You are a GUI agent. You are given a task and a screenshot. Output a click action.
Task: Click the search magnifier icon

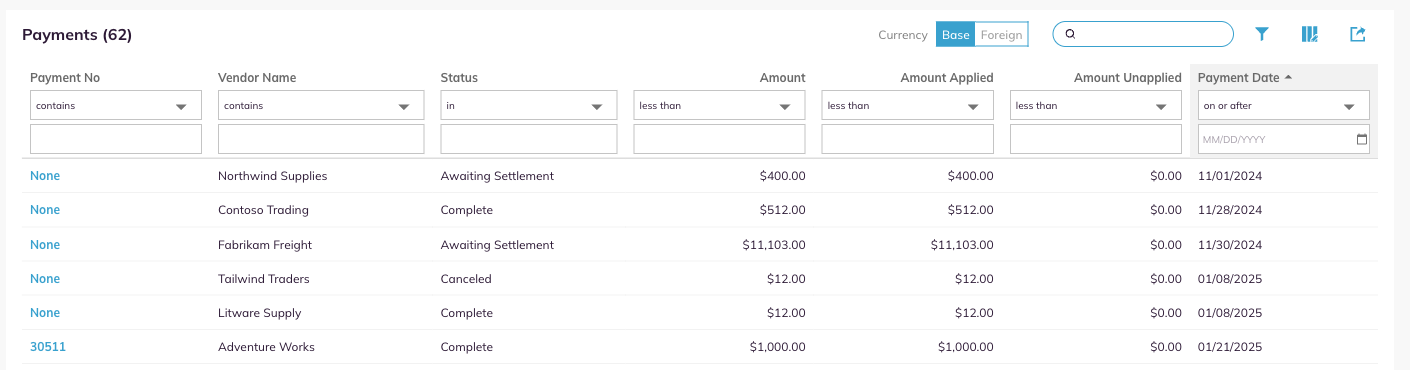(x=1070, y=35)
